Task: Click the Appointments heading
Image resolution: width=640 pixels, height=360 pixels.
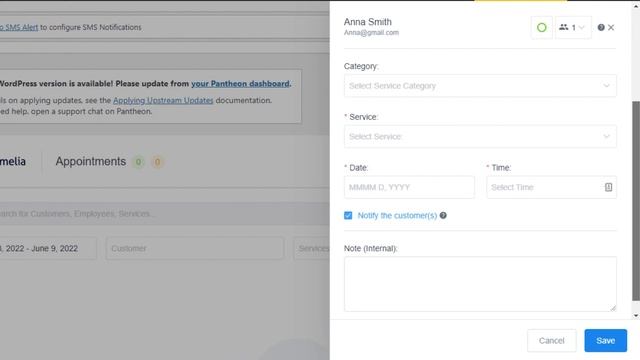Action: 91,162
